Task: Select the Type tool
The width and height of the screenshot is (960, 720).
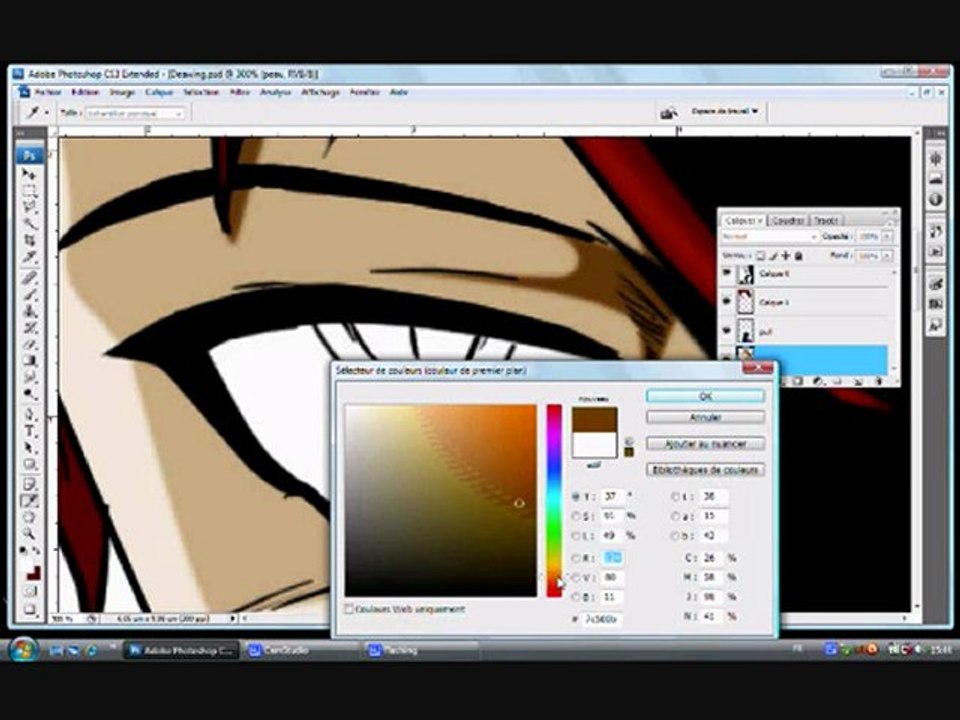Action: click(29, 431)
